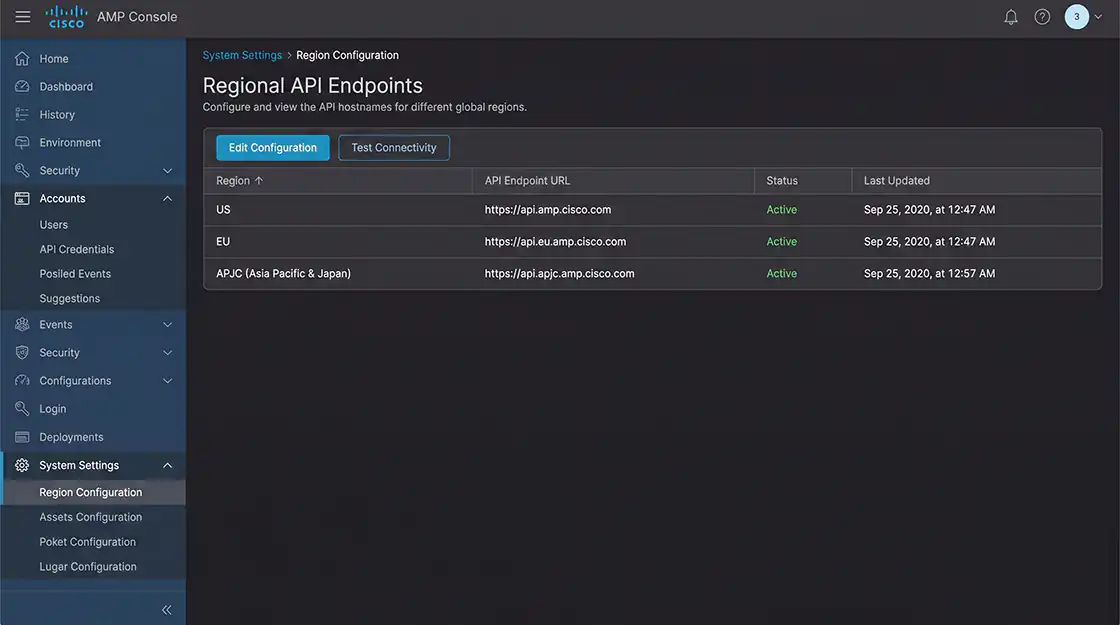1120x625 pixels.
Task: Follow the System Settings breadcrumb link
Action: (x=242, y=55)
